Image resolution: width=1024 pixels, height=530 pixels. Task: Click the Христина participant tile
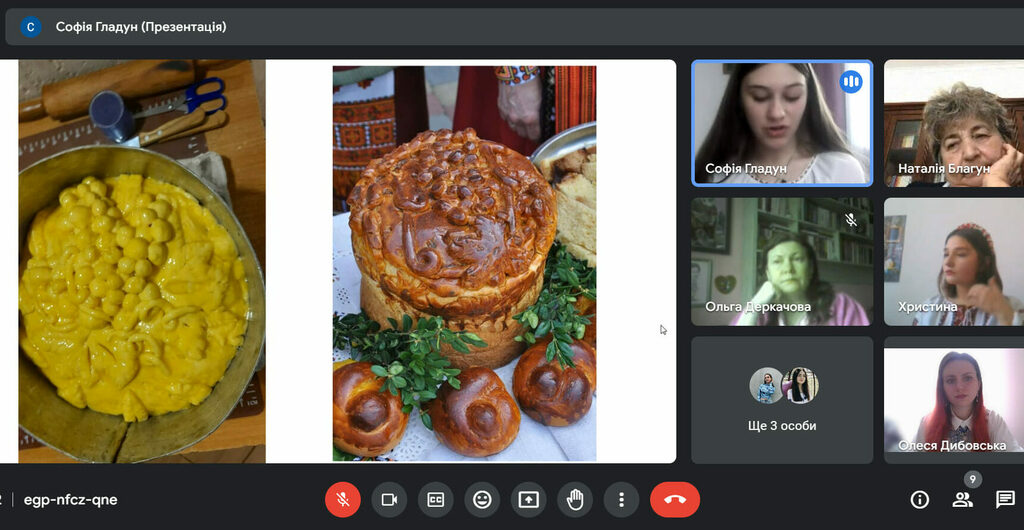click(953, 261)
